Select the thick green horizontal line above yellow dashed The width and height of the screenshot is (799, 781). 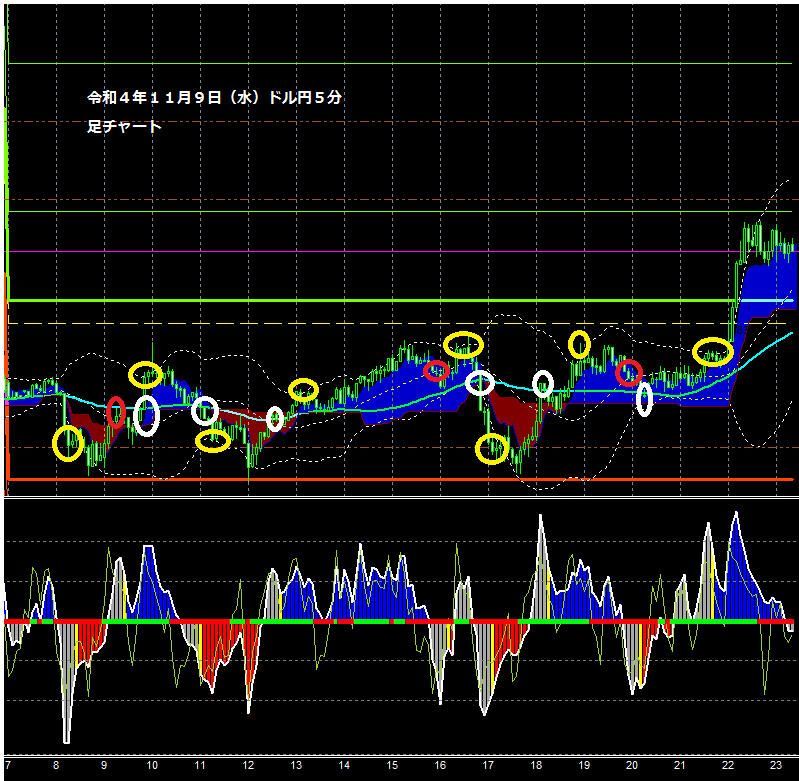[x=401, y=301]
